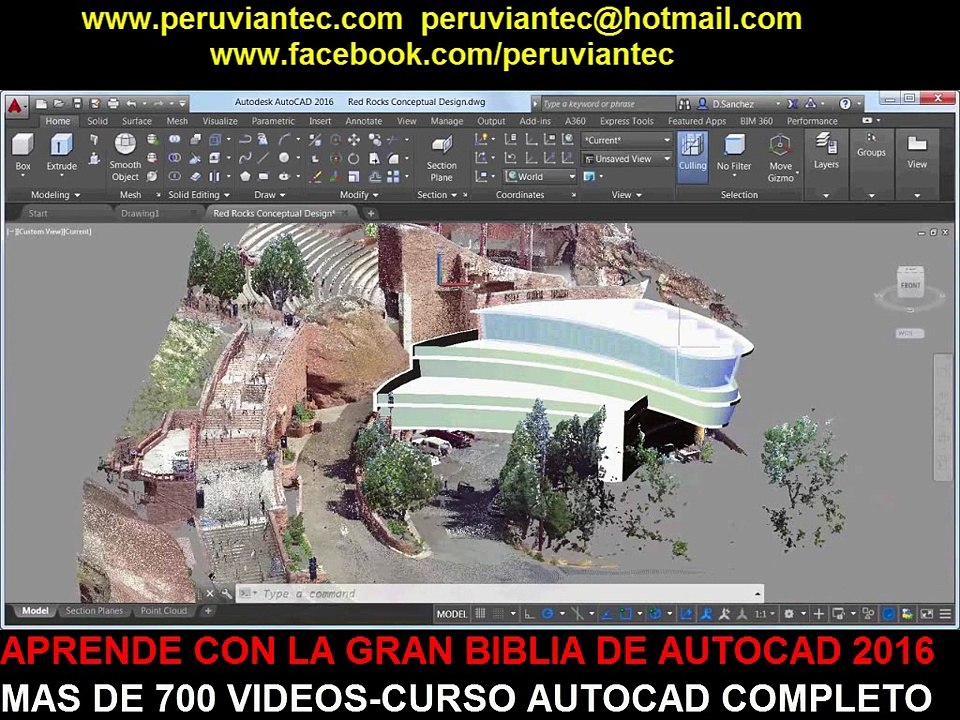Click the View panel button at ribbon end
The image size is (960, 720).
click(917, 152)
